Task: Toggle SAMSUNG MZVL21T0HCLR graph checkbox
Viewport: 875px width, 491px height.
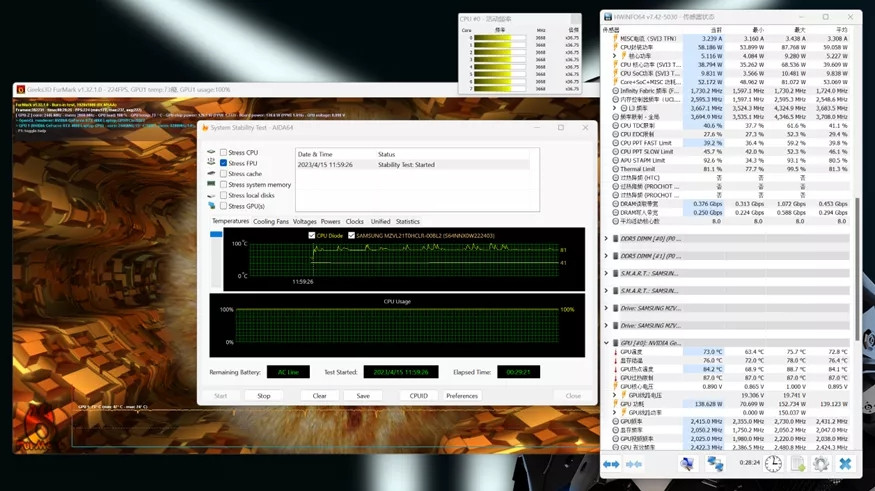Action: 351,235
